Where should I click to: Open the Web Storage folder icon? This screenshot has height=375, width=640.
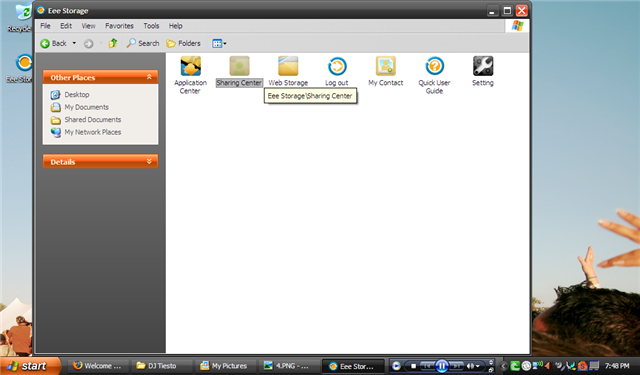(x=288, y=66)
